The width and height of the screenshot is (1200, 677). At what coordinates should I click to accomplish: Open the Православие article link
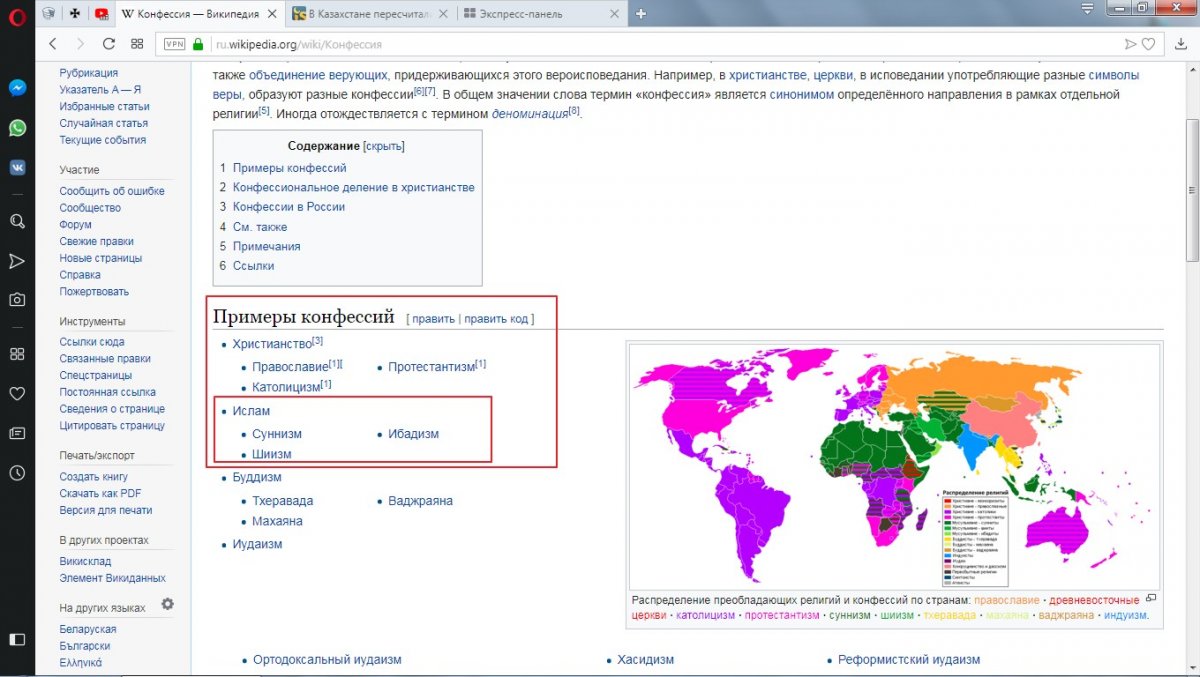(x=290, y=367)
